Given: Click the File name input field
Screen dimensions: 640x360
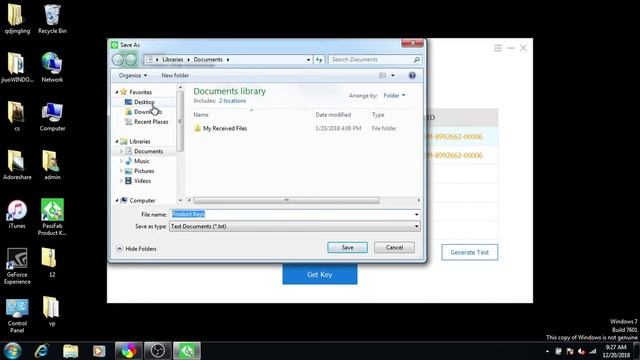Looking at the screenshot, I should pyautogui.click(x=291, y=214).
